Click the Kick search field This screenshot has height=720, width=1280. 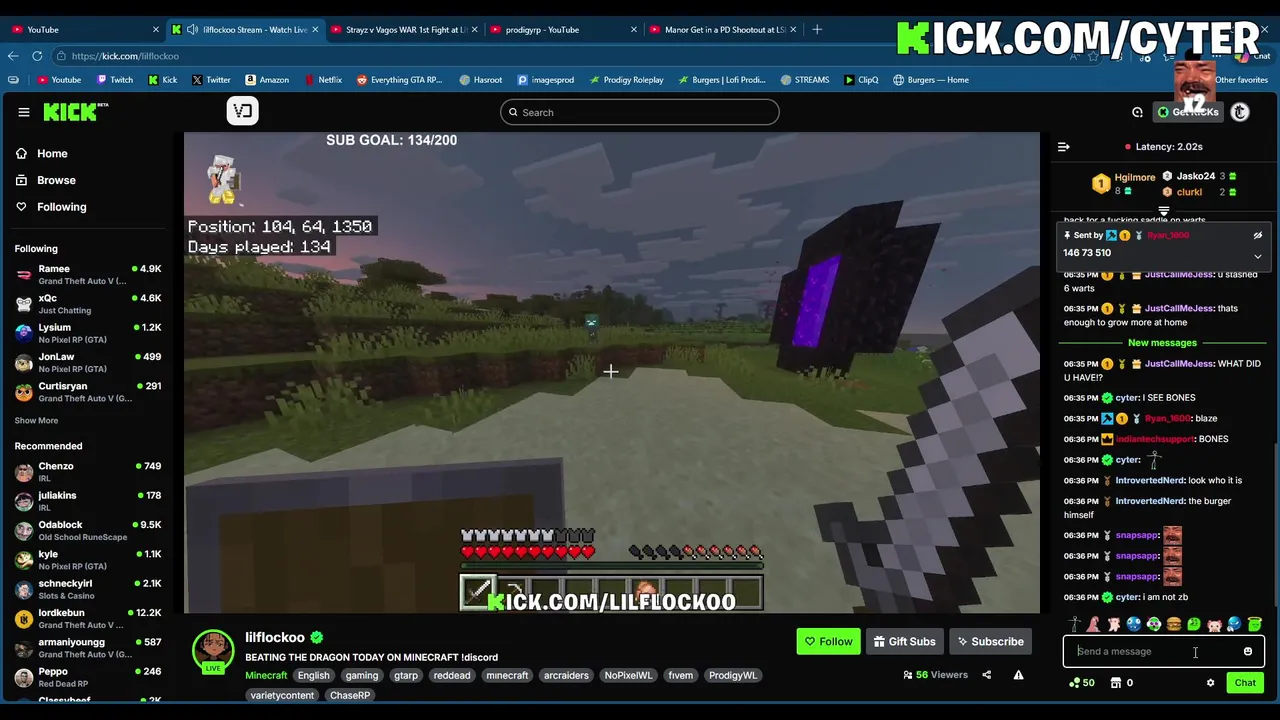[640, 112]
